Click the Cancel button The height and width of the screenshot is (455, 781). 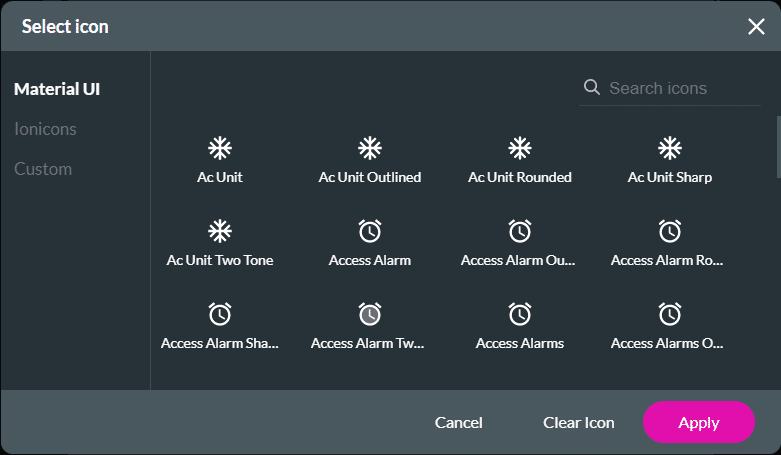459,423
